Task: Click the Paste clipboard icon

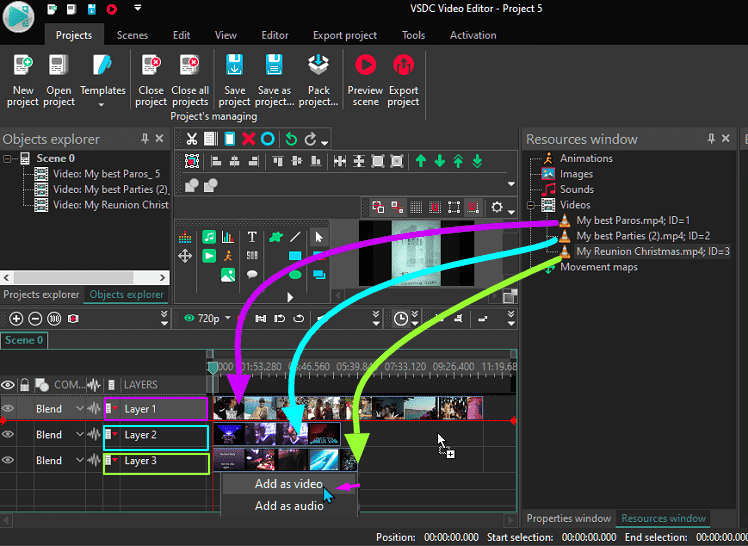Action: 230,139
